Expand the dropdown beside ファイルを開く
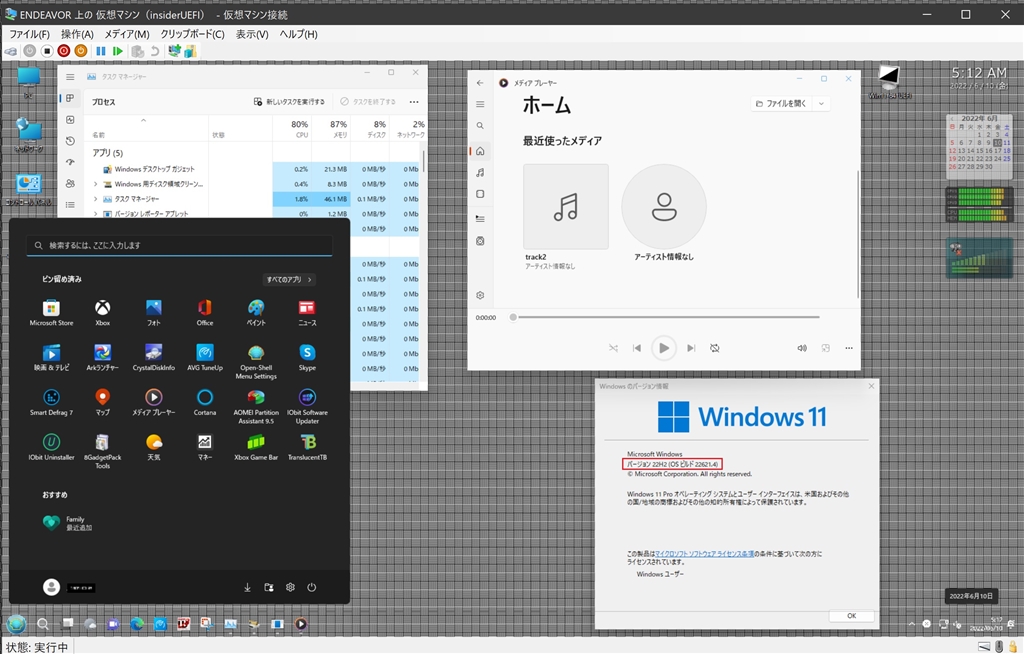1024x654 pixels. (x=821, y=103)
